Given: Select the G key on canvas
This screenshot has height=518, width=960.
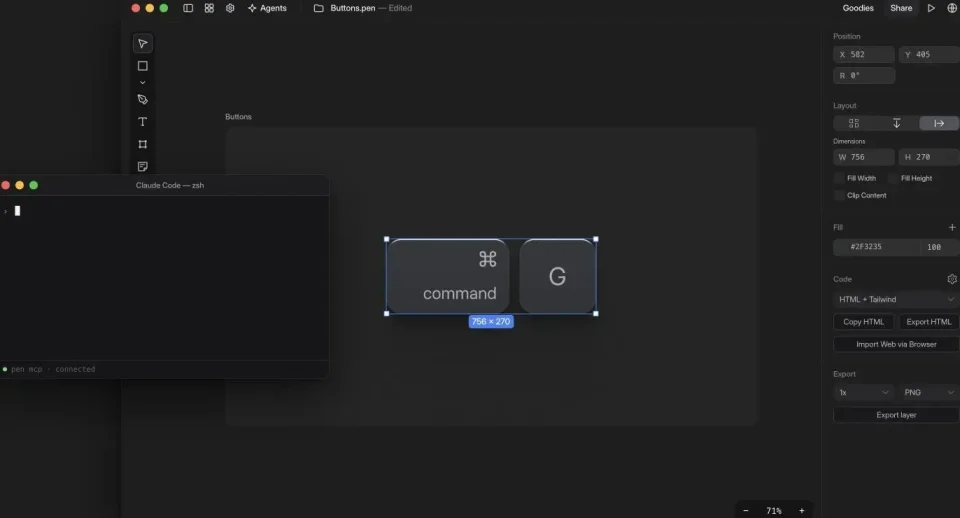Looking at the screenshot, I should 557,276.
